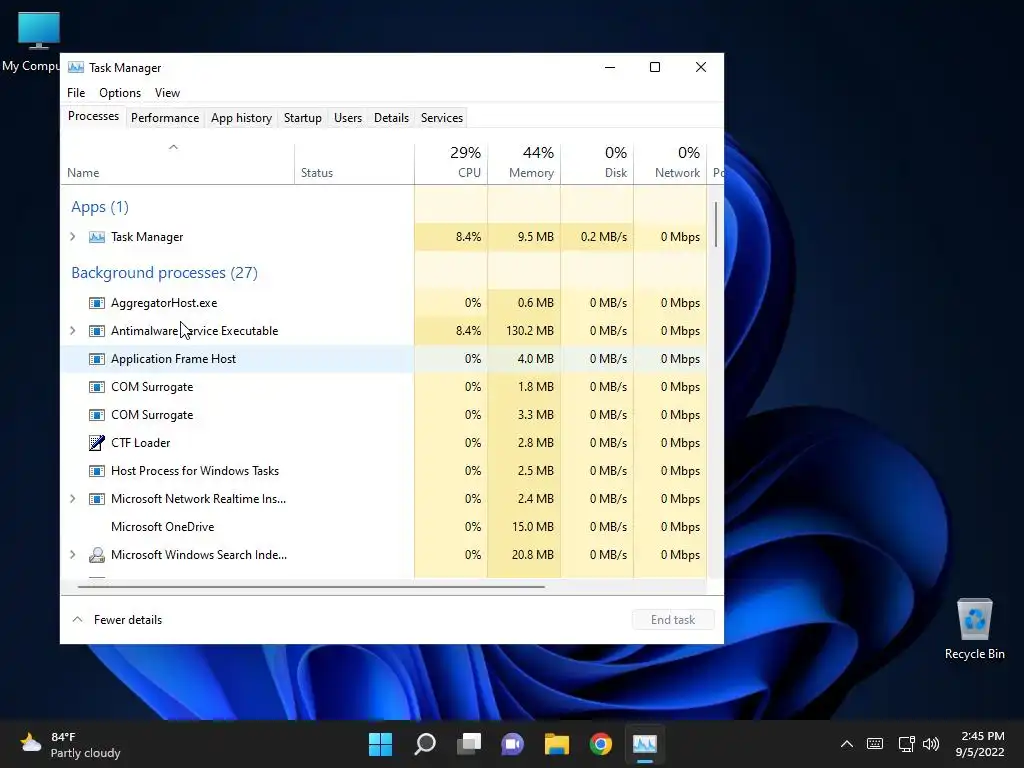
Task: Click the COM Surrogate 3.3 MB icon
Action: tap(97, 415)
